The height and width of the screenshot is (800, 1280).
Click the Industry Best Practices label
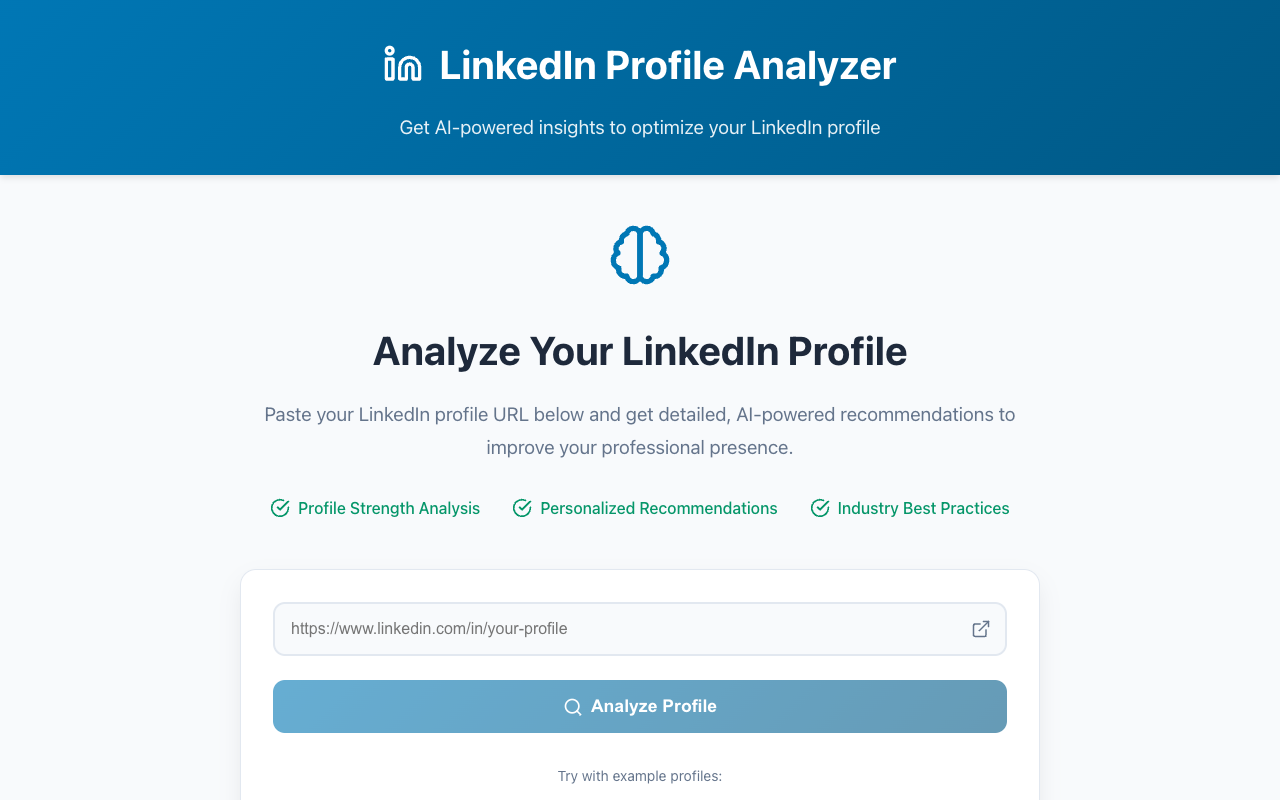coord(922,508)
